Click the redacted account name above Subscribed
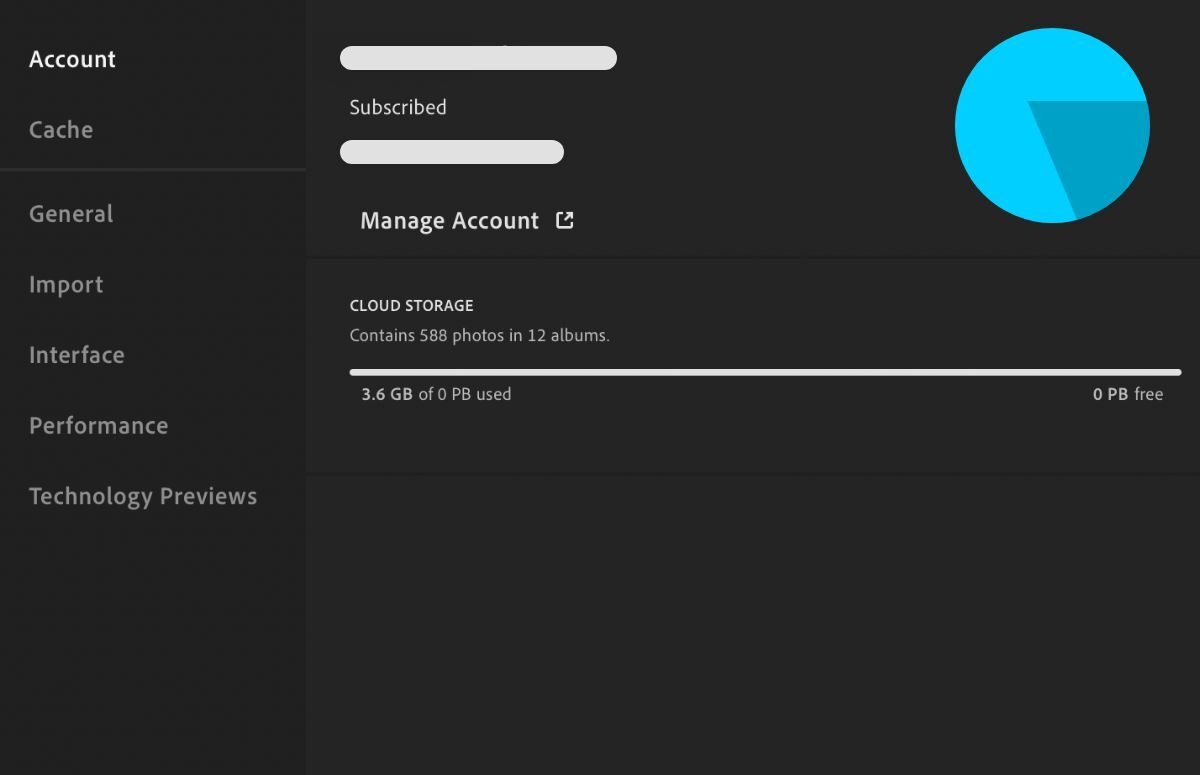The width and height of the screenshot is (1200, 775). coord(478,58)
